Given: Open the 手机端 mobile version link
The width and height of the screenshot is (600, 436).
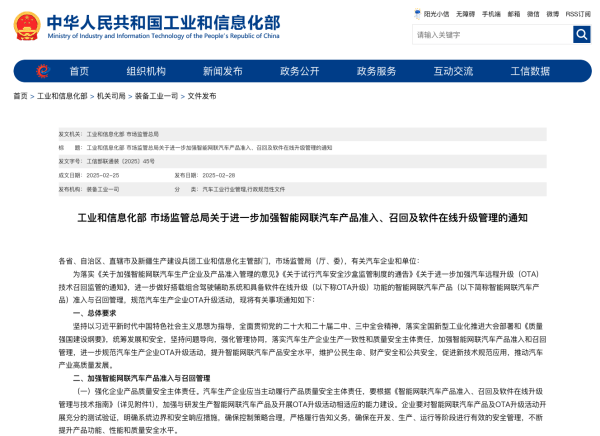Looking at the screenshot, I should click(491, 14).
